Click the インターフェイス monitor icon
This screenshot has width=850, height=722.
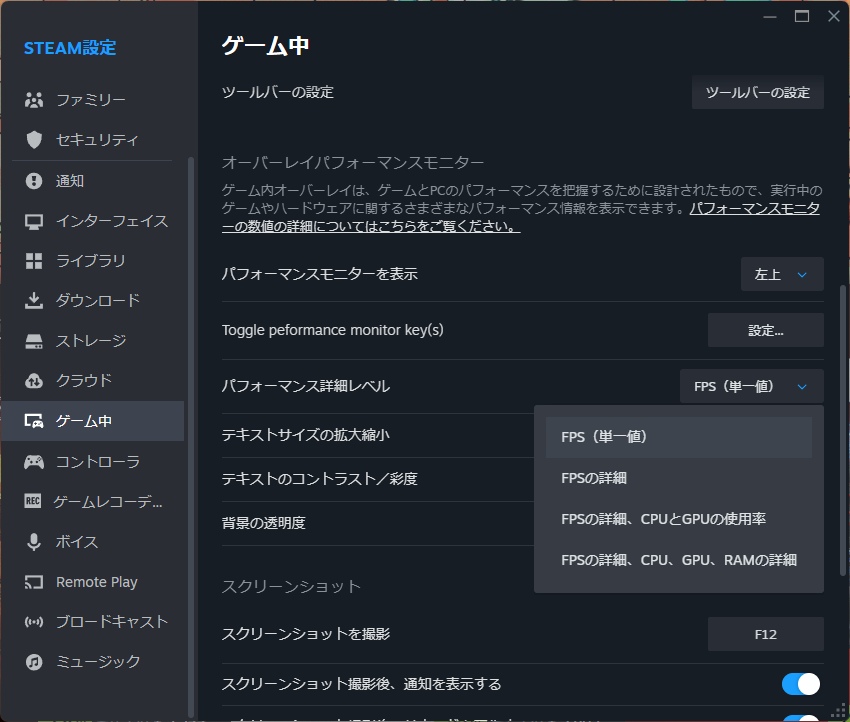[34, 221]
